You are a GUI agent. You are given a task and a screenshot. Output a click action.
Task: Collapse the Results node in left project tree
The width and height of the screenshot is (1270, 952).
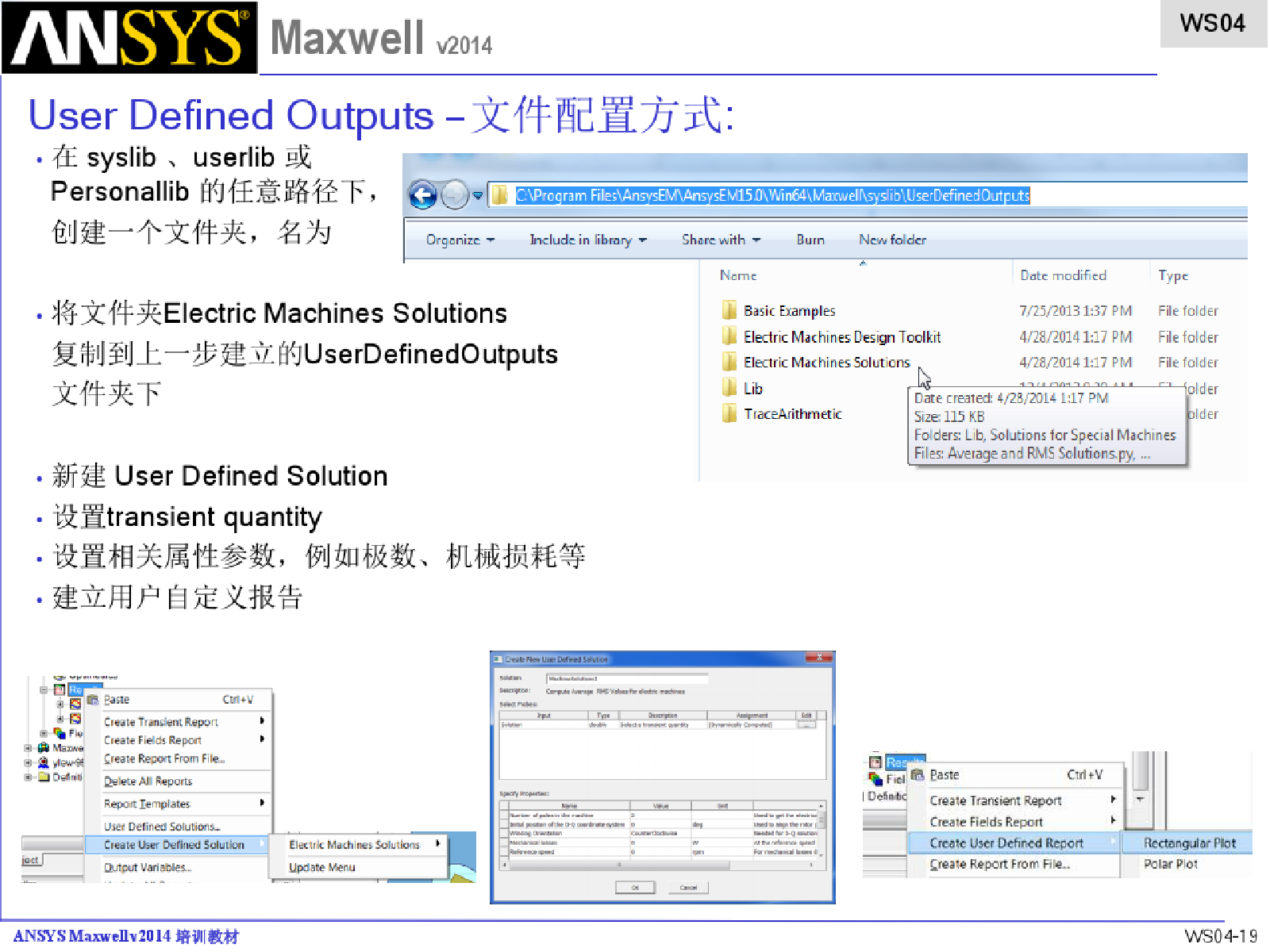coord(44,689)
